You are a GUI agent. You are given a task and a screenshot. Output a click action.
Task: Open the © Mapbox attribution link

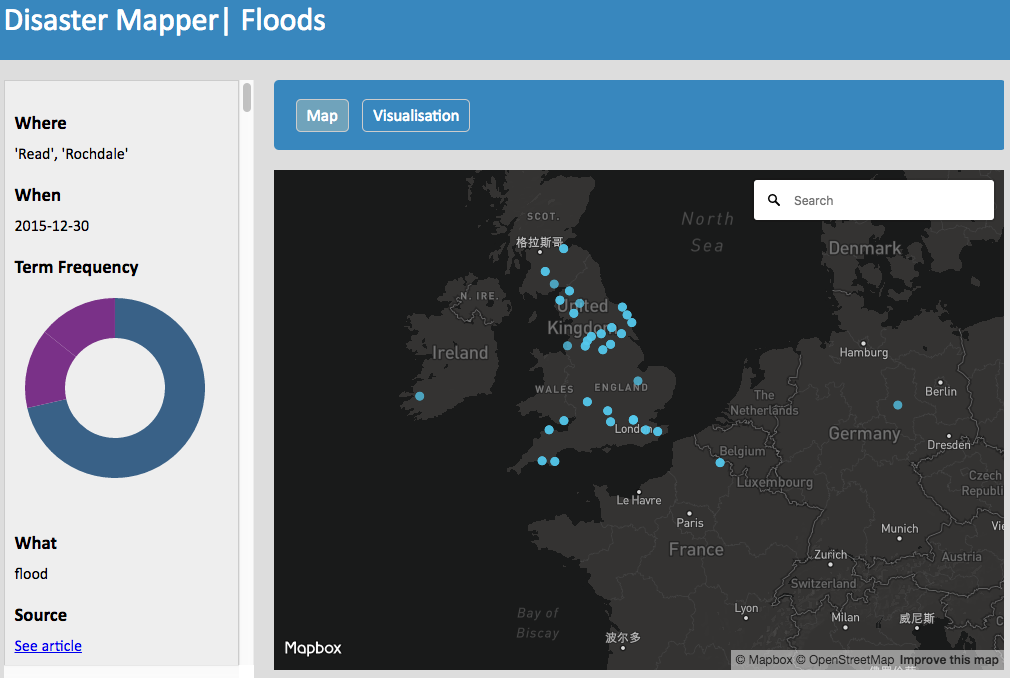(764, 660)
